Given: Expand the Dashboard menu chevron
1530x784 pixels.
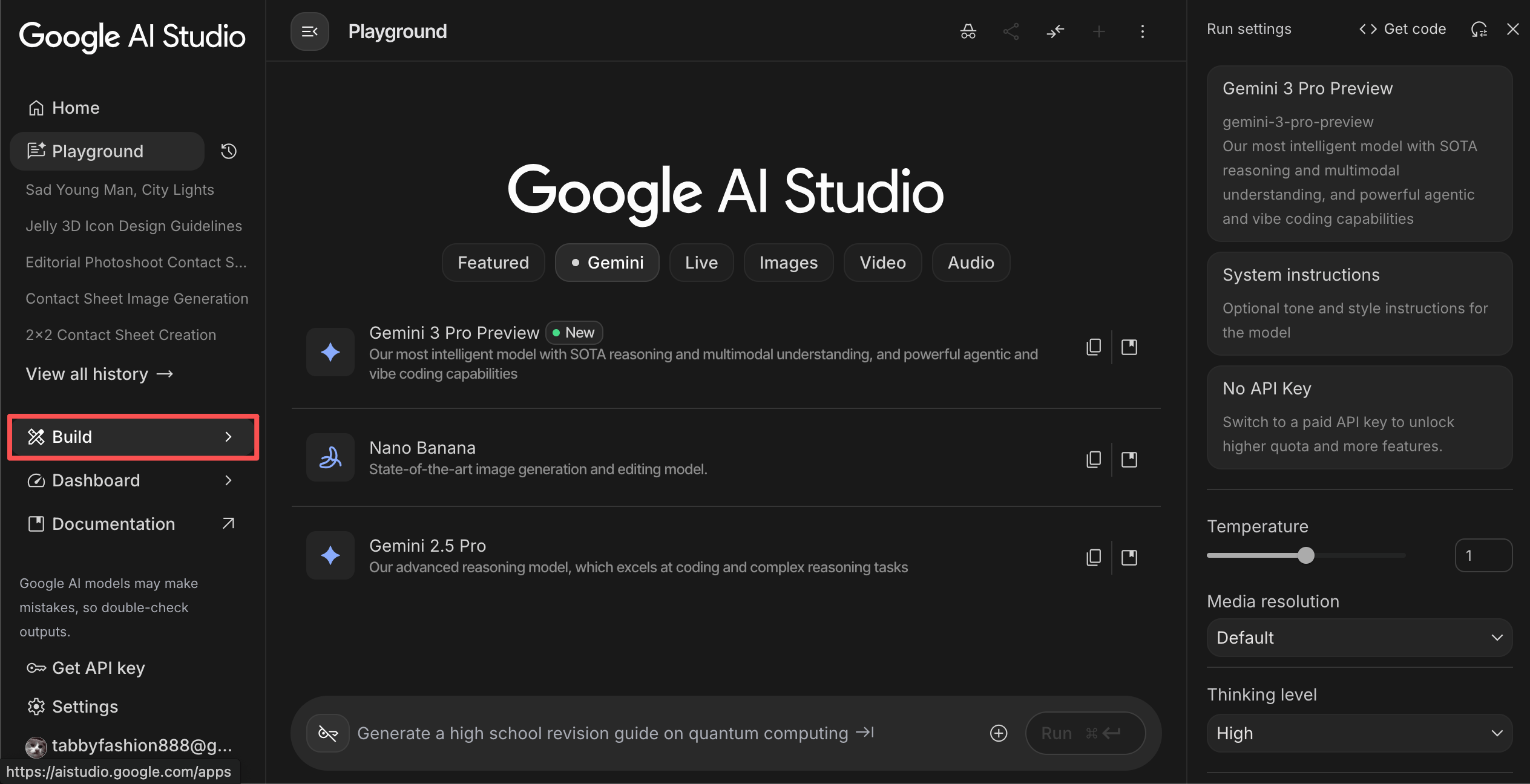Looking at the screenshot, I should pos(228,480).
